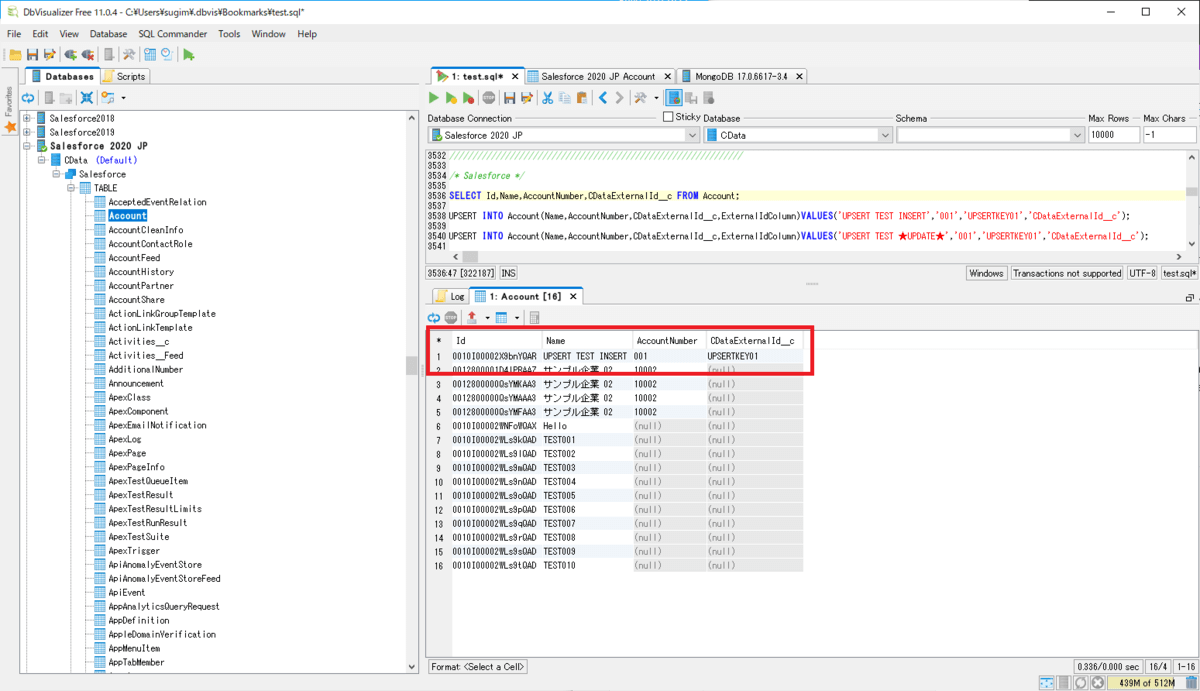Open the SQL Commander menu

point(173,34)
